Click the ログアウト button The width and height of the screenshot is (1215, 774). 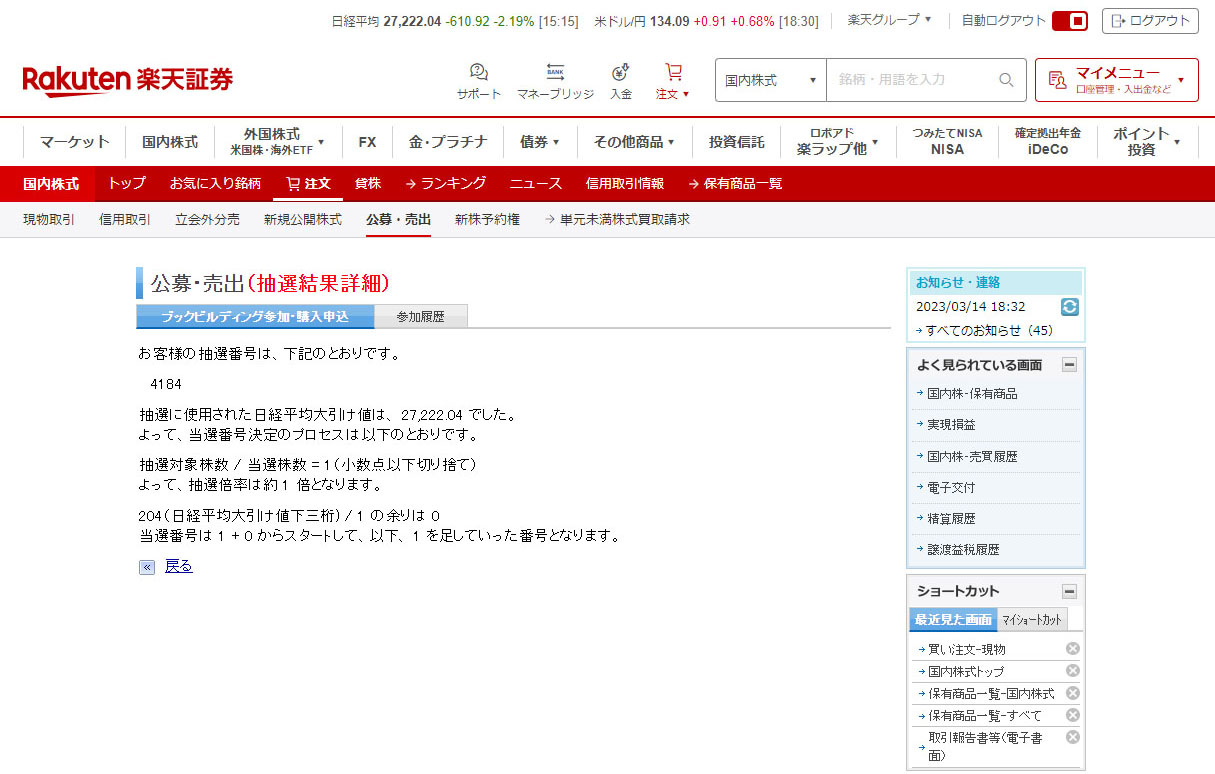[1150, 21]
